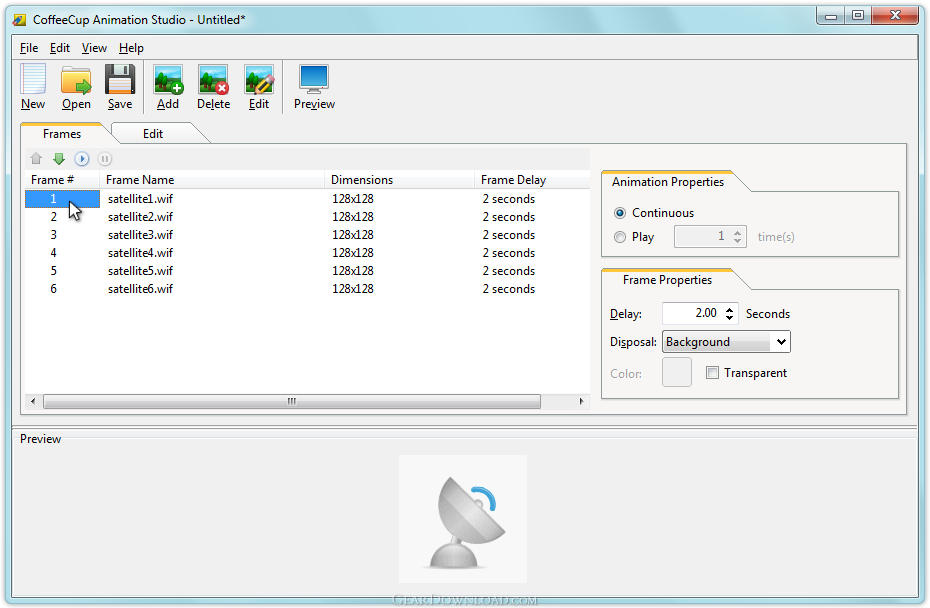The width and height of the screenshot is (930, 608).
Task: Enable the Transparent checkbox
Action: [712, 373]
